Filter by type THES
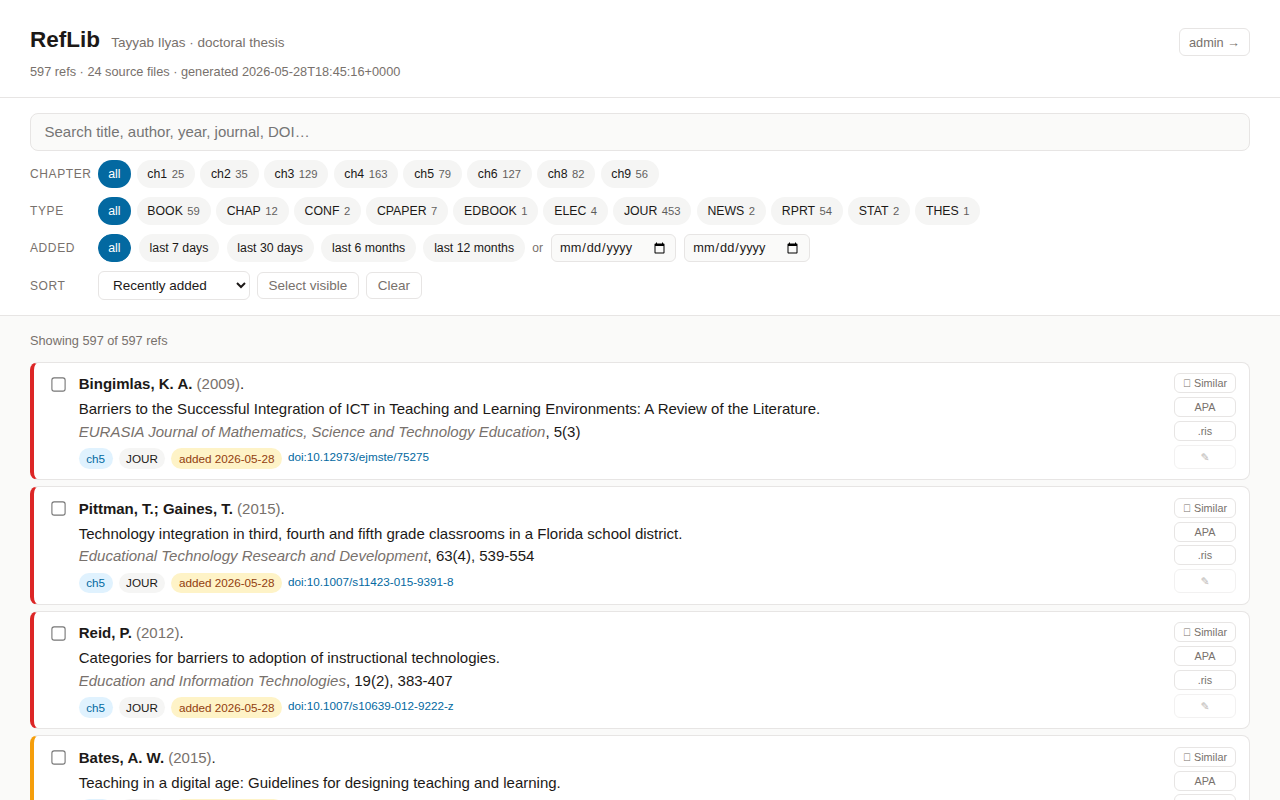Viewport: 1280px width, 800px height. point(947,211)
